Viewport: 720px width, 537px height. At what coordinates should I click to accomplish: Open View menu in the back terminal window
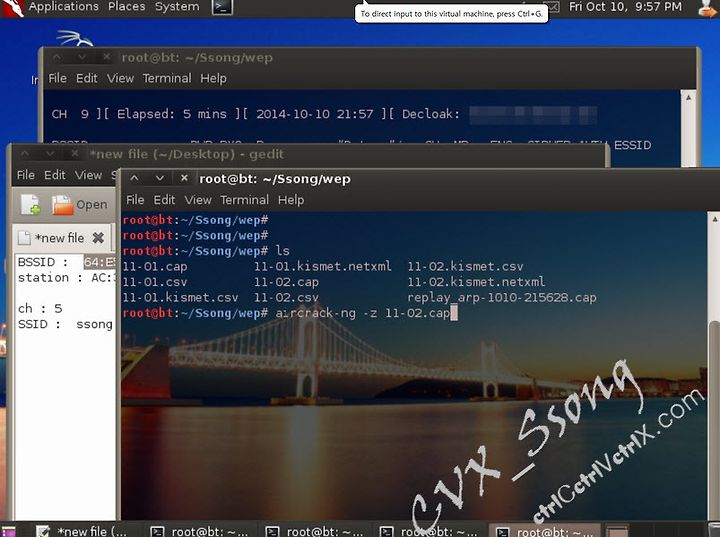120,79
